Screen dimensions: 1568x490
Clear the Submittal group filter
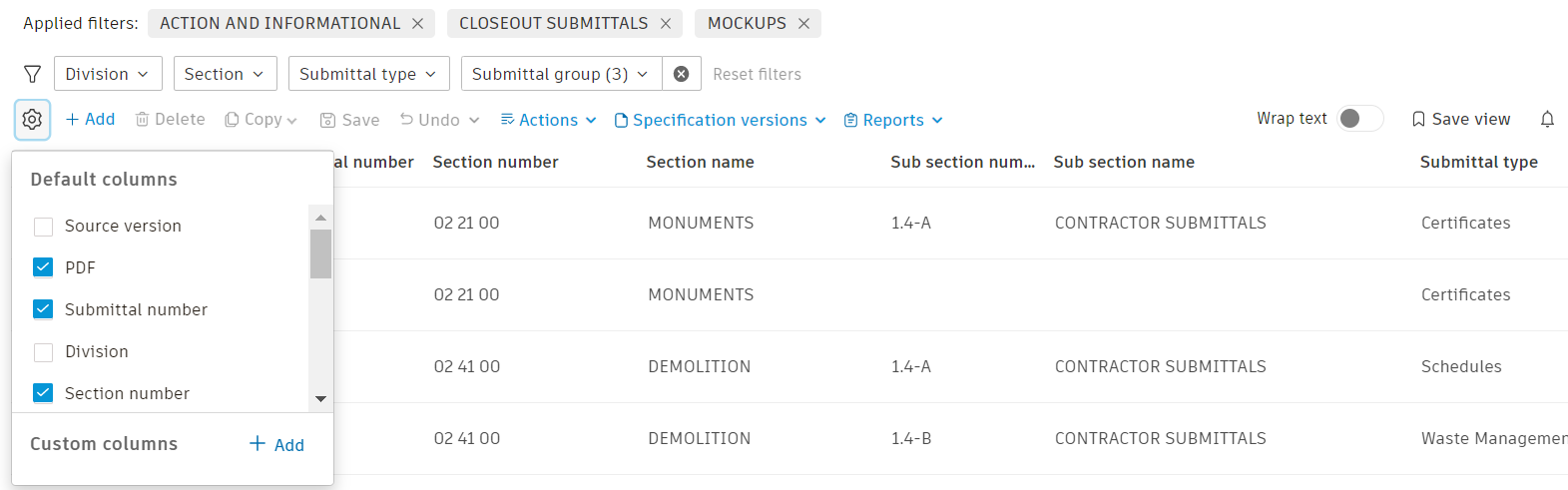pos(681,74)
